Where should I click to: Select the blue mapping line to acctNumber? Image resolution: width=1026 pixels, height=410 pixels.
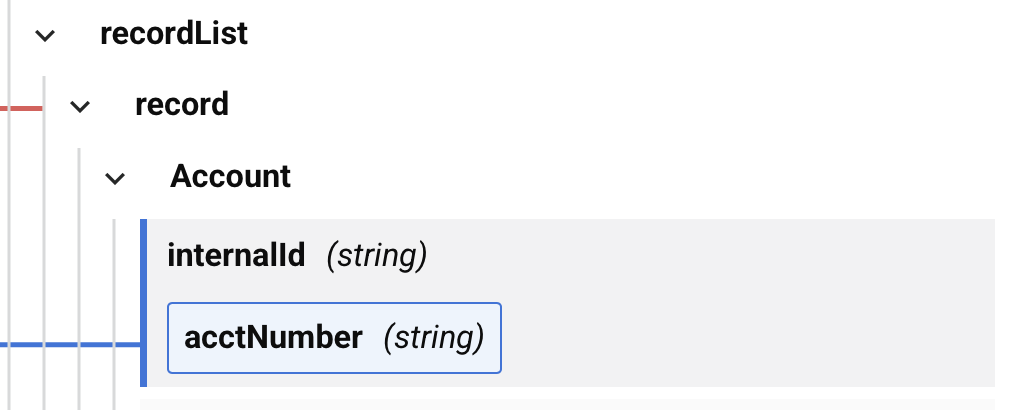click(x=70, y=345)
